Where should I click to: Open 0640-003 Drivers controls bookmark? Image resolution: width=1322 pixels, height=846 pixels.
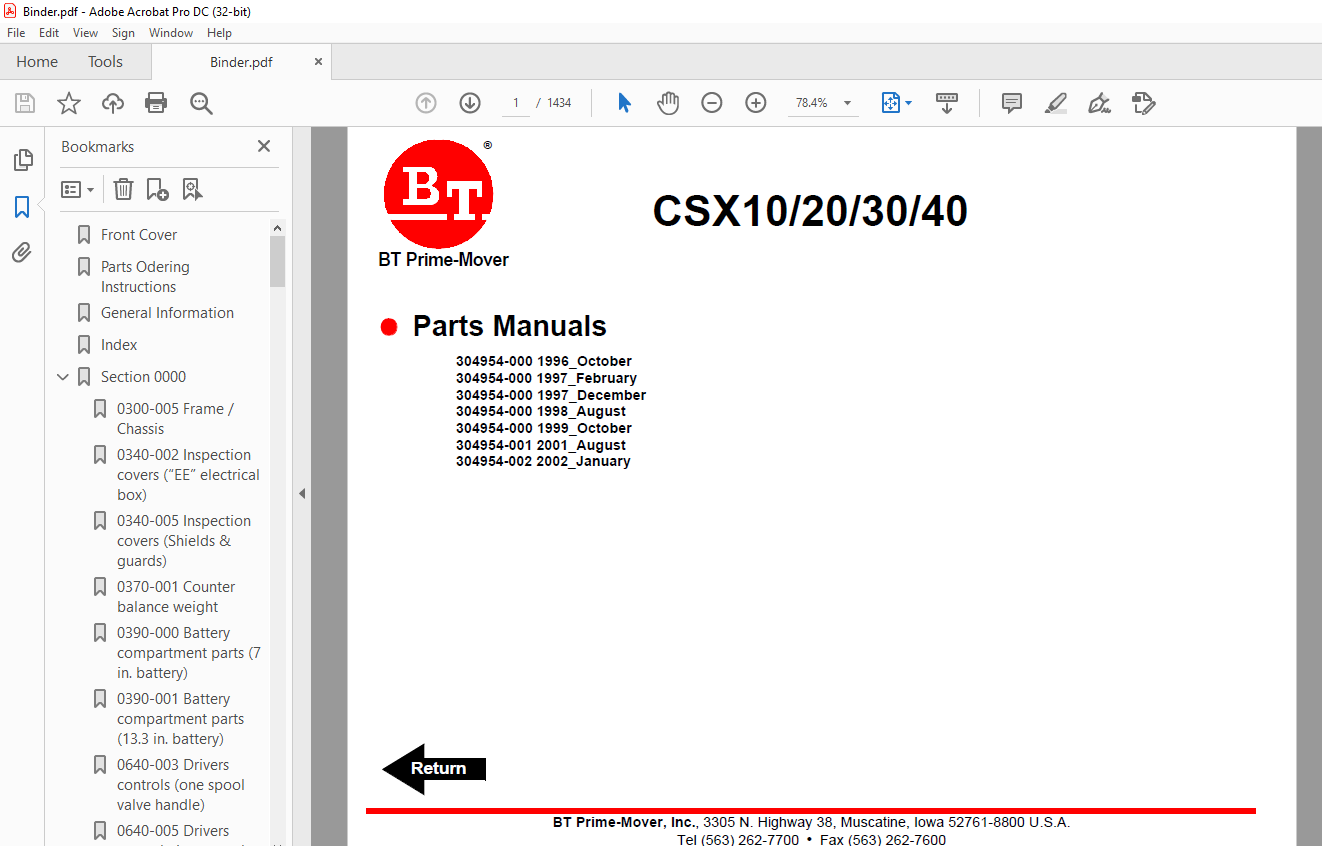(181, 785)
